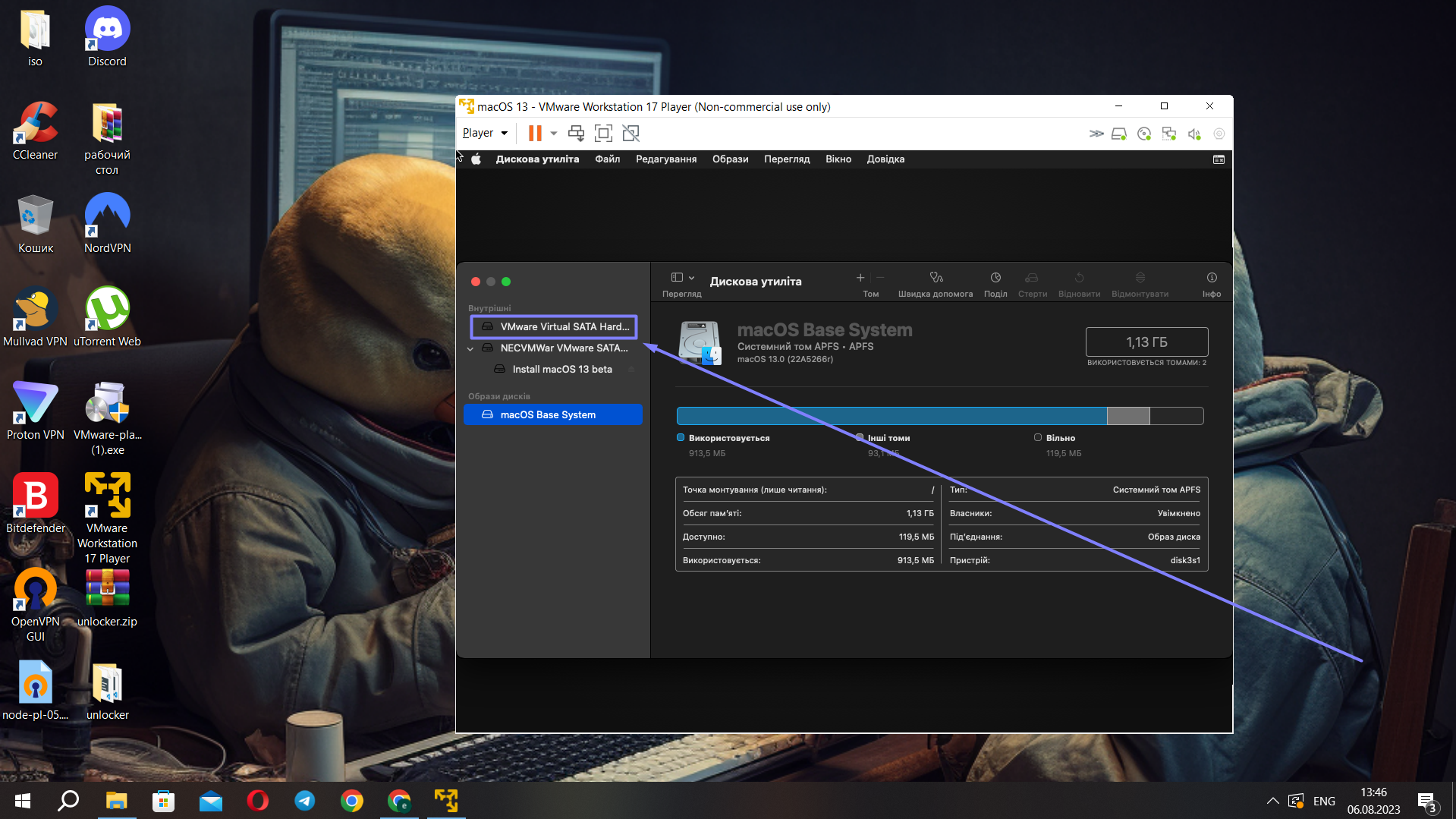Open the Файл menu
The width and height of the screenshot is (1456, 819).
pyautogui.click(x=608, y=159)
